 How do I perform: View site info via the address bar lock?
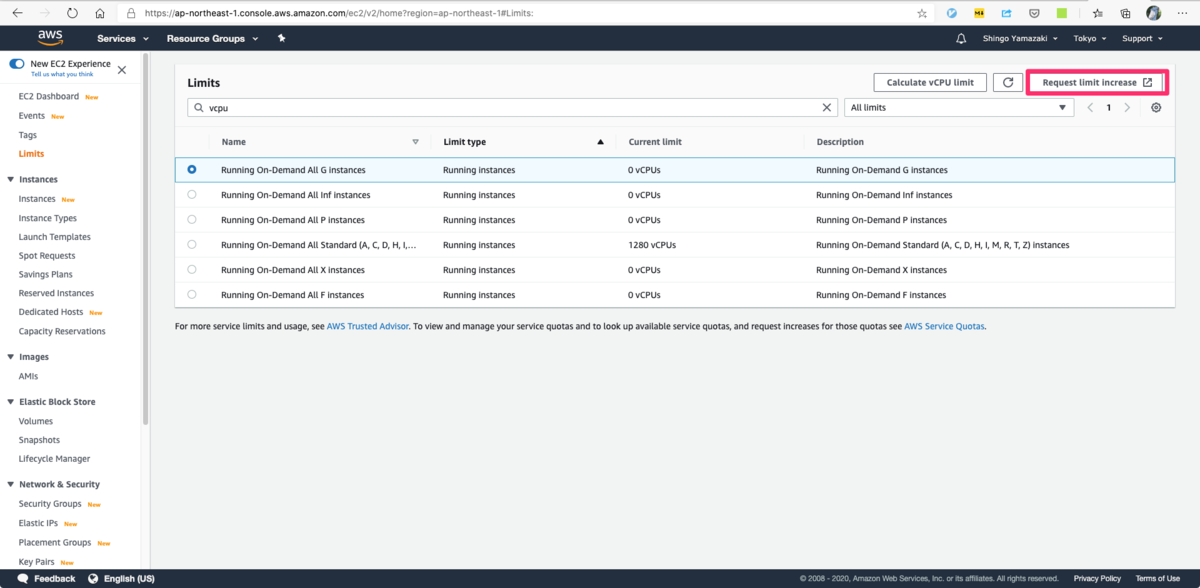tap(131, 13)
